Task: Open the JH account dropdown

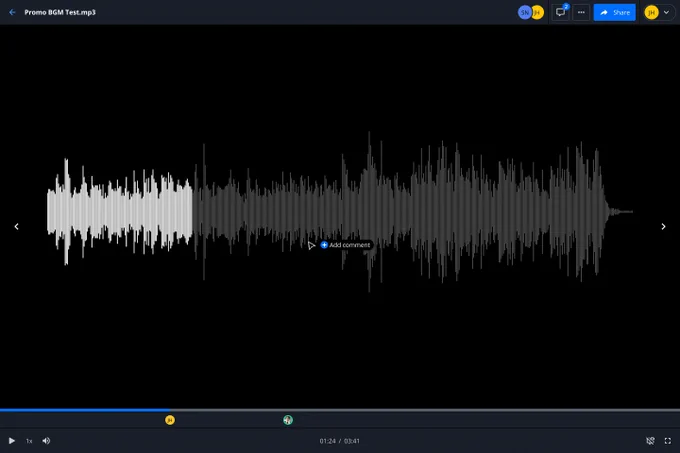Action: click(659, 12)
